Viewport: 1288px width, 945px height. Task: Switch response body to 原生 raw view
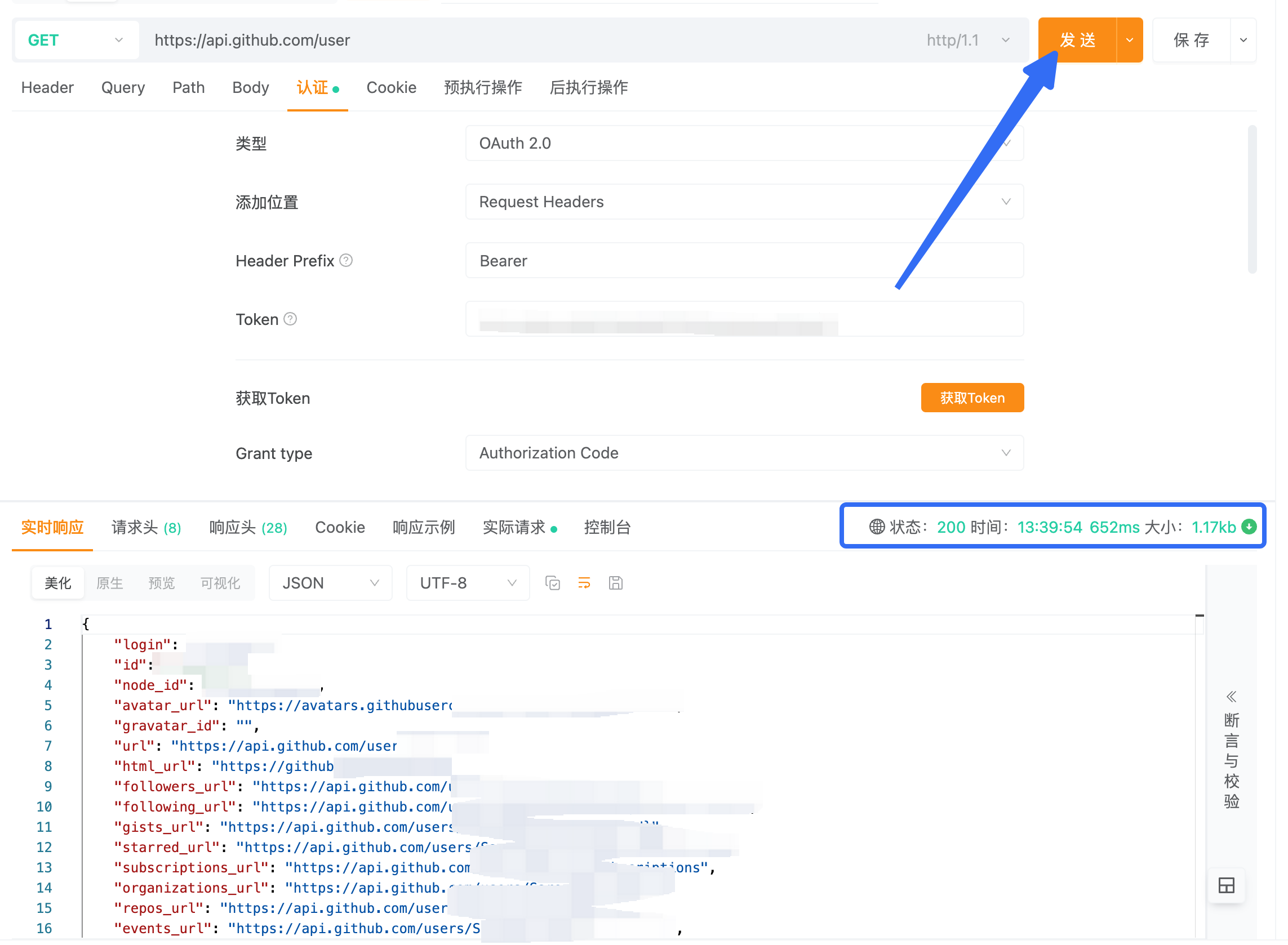(110, 583)
